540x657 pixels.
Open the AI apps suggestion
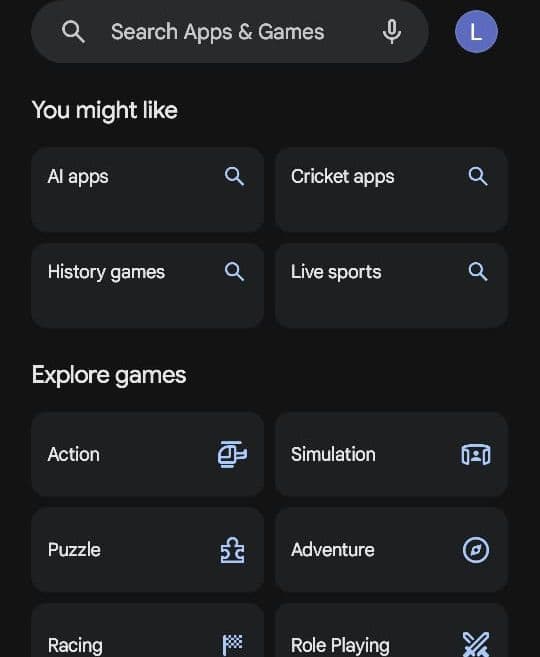coord(147,189)
